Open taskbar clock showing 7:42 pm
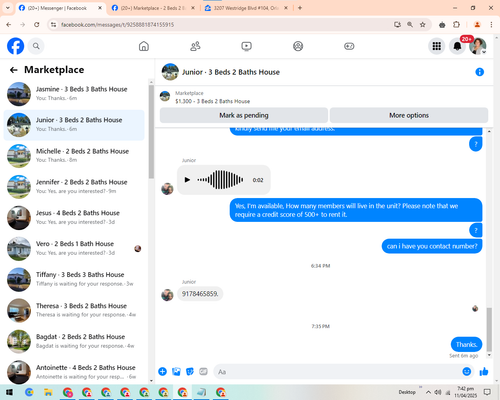The image size is (500, 400). tap(466, 392)
